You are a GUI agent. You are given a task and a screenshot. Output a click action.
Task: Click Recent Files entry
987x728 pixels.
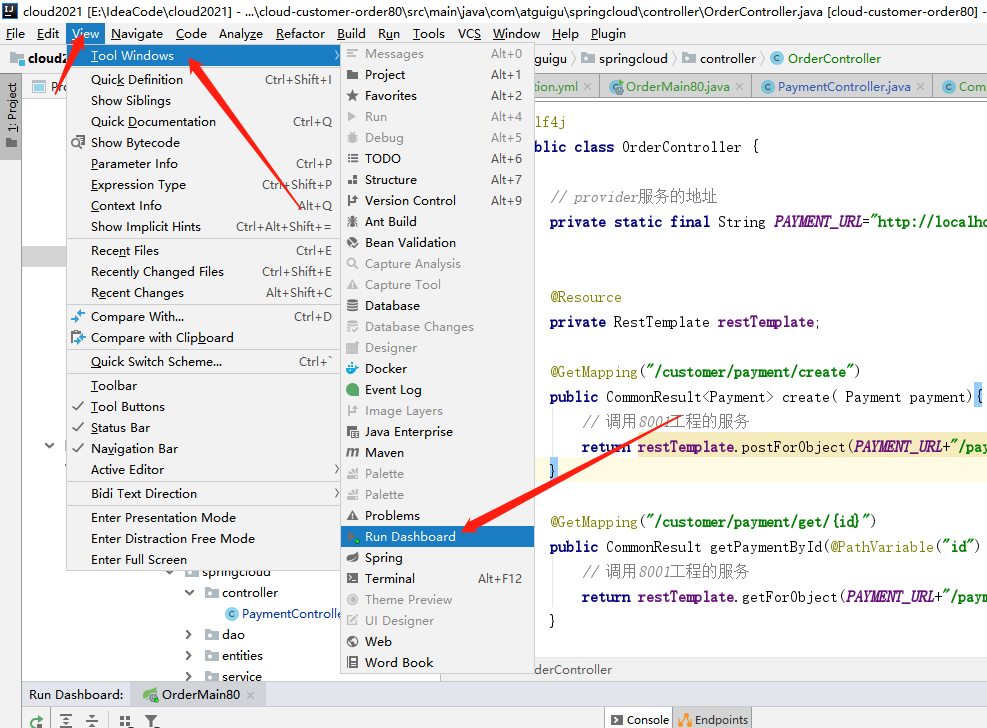point(203,250)
